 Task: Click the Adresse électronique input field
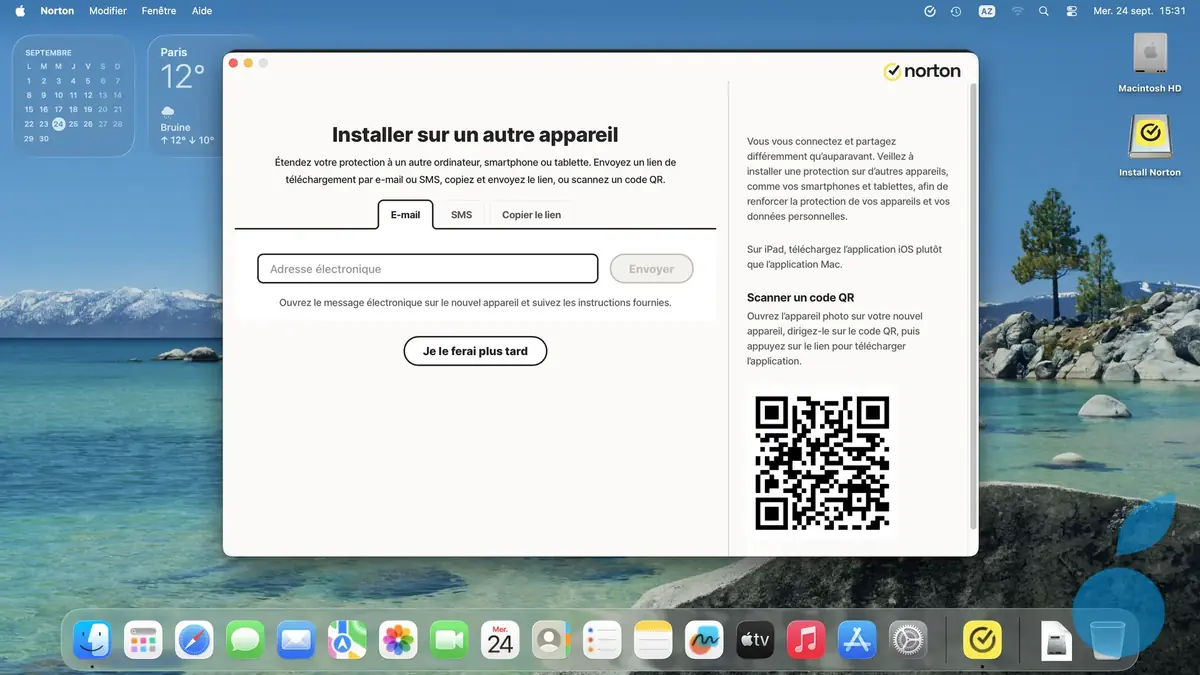[427, 268]
